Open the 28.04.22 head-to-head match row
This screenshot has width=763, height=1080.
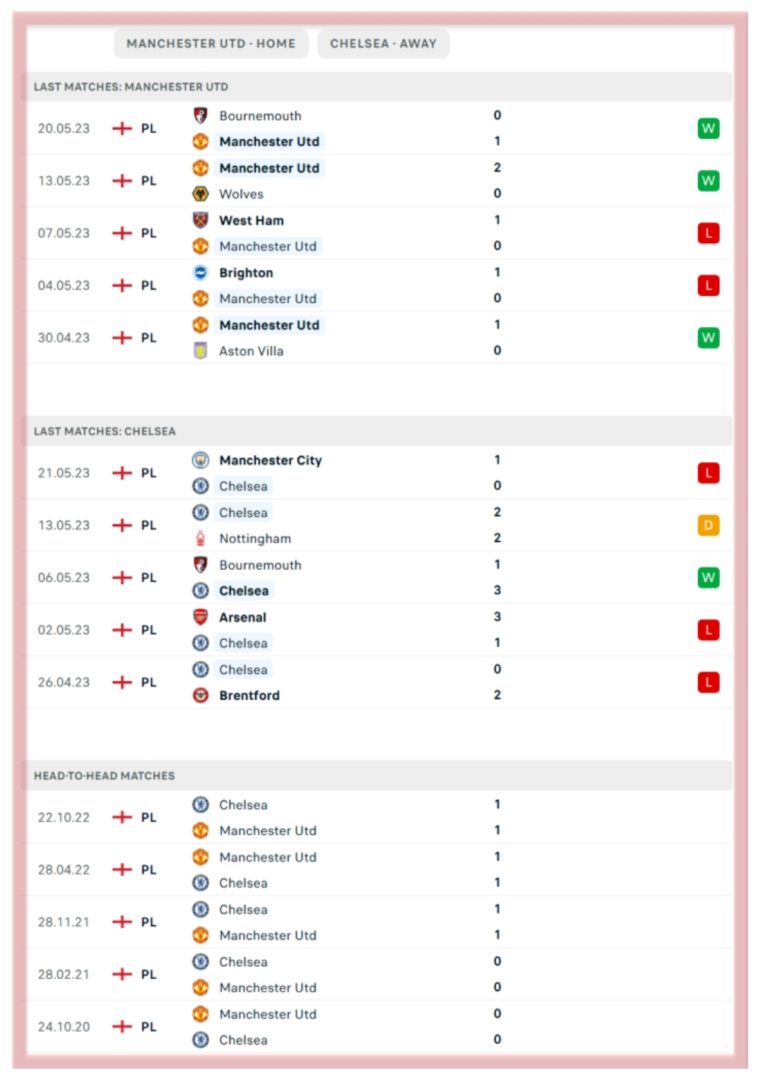point(380,870)
